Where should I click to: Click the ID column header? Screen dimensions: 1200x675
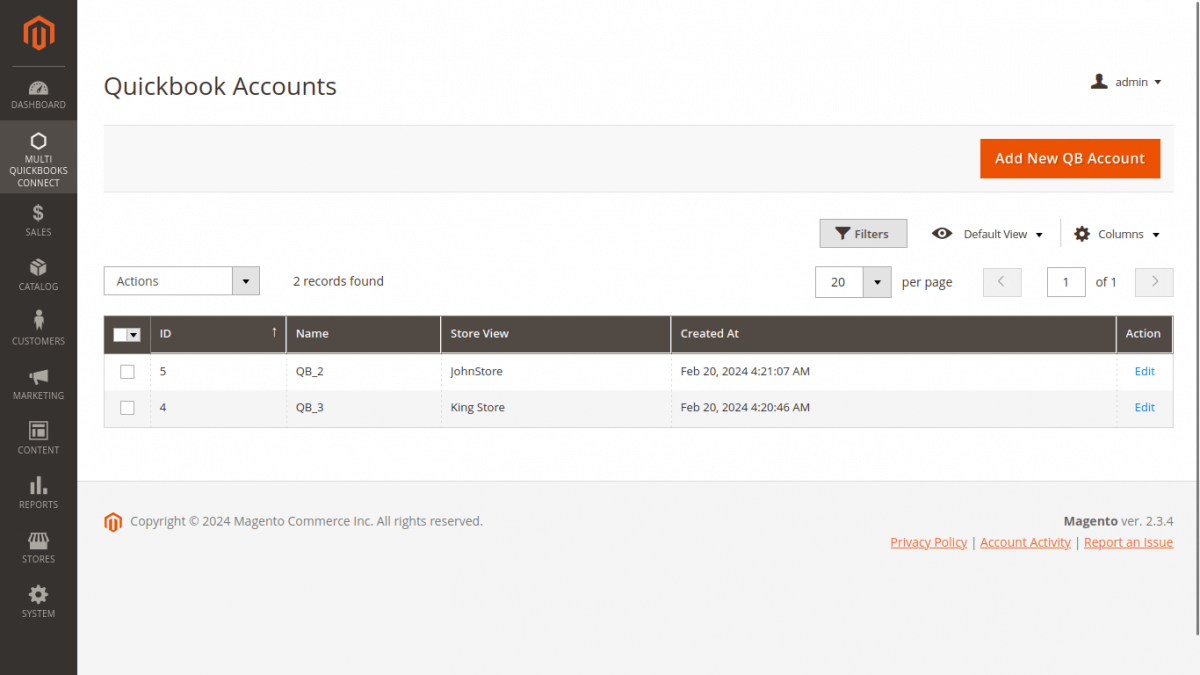218,334
